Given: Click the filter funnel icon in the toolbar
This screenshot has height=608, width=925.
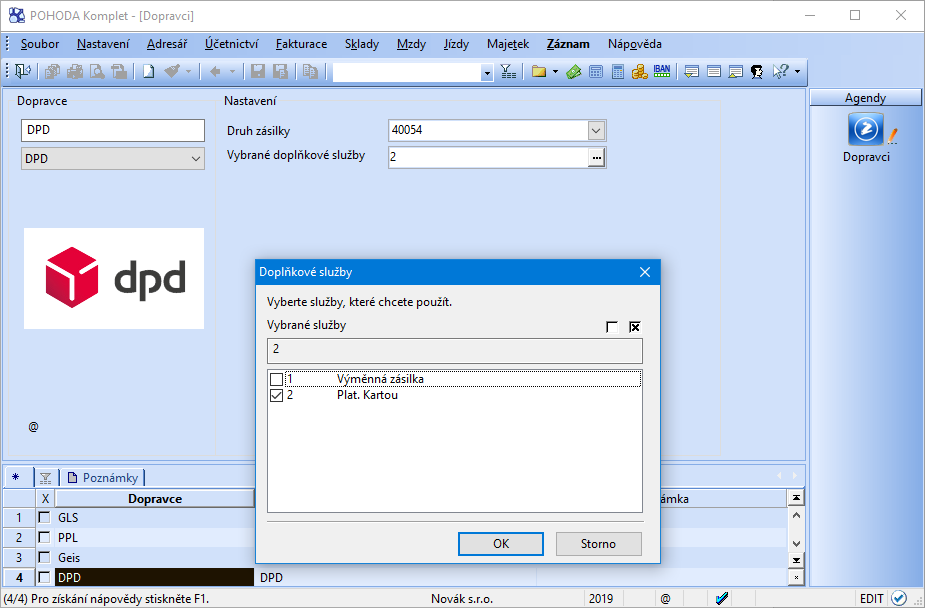Looking at the screenshot, I should click(x=509, y=72).
